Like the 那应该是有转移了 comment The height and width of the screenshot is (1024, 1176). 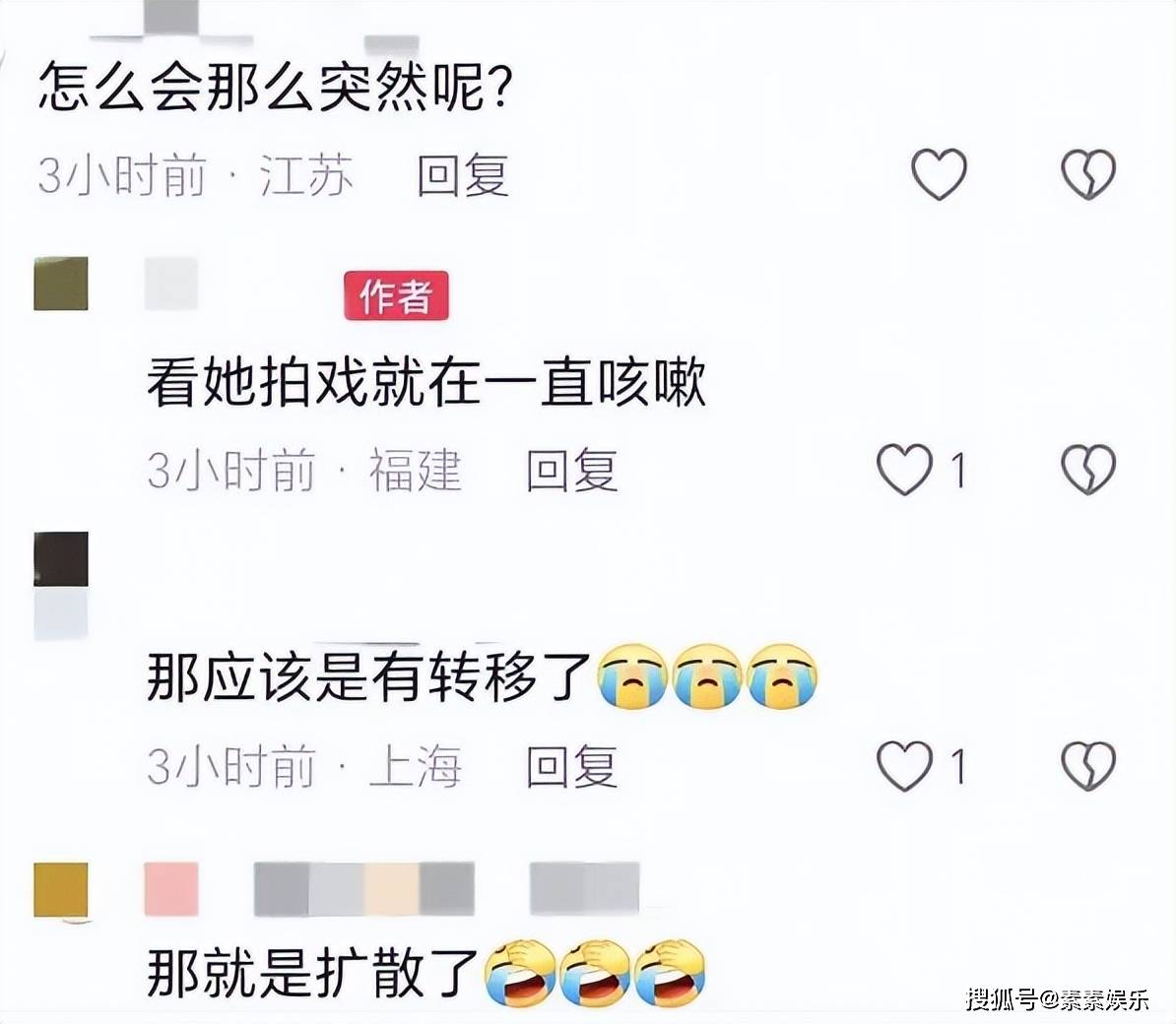click(x=905, y=765)
